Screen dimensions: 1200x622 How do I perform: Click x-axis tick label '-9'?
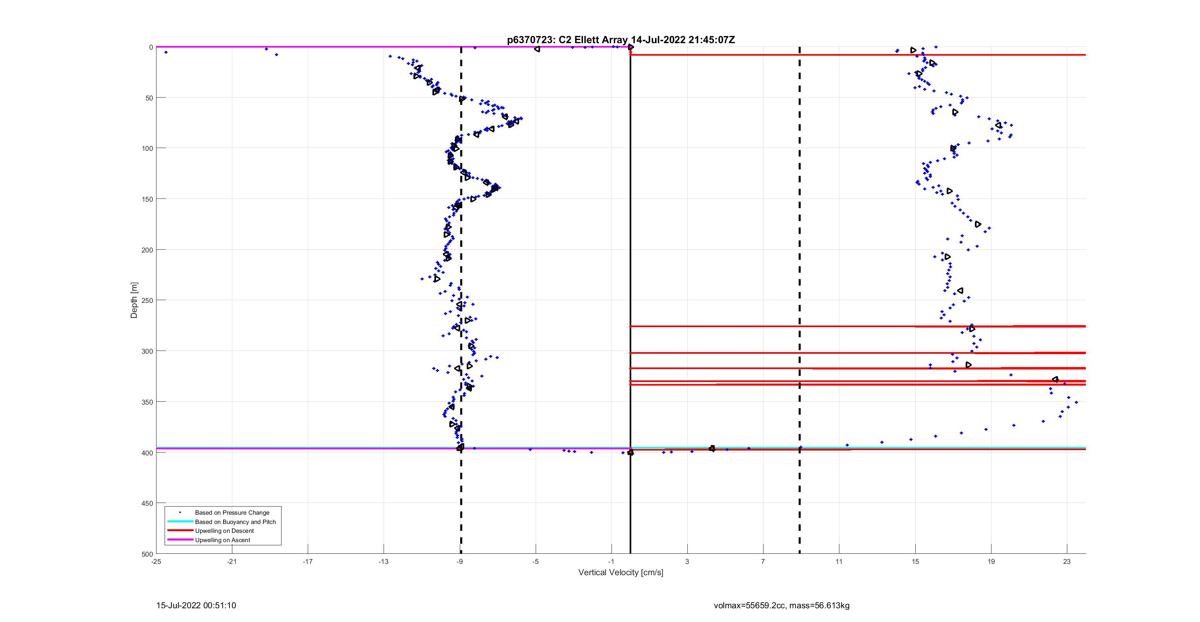pos(460,561)
